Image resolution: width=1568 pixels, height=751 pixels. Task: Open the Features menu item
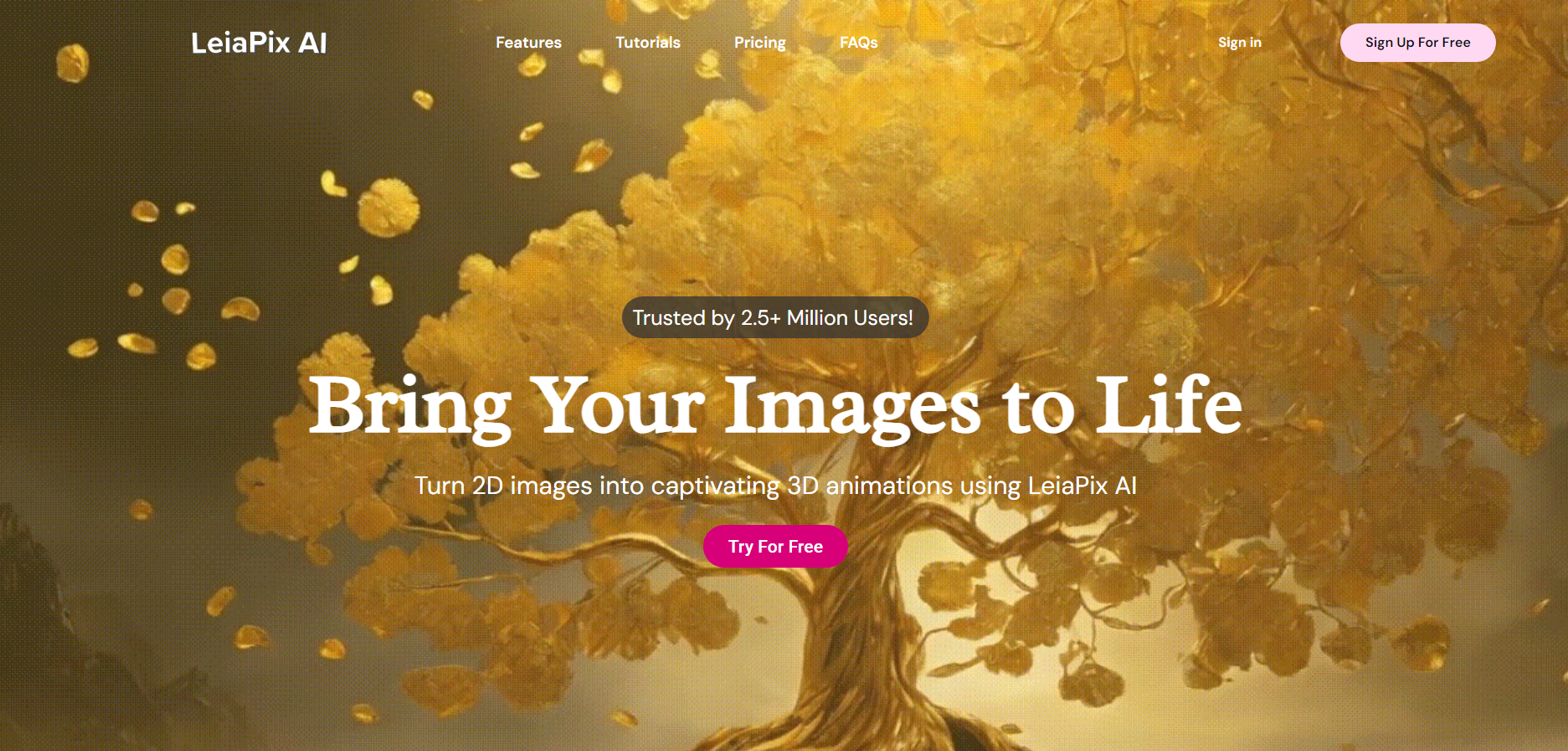coord(528,43)
